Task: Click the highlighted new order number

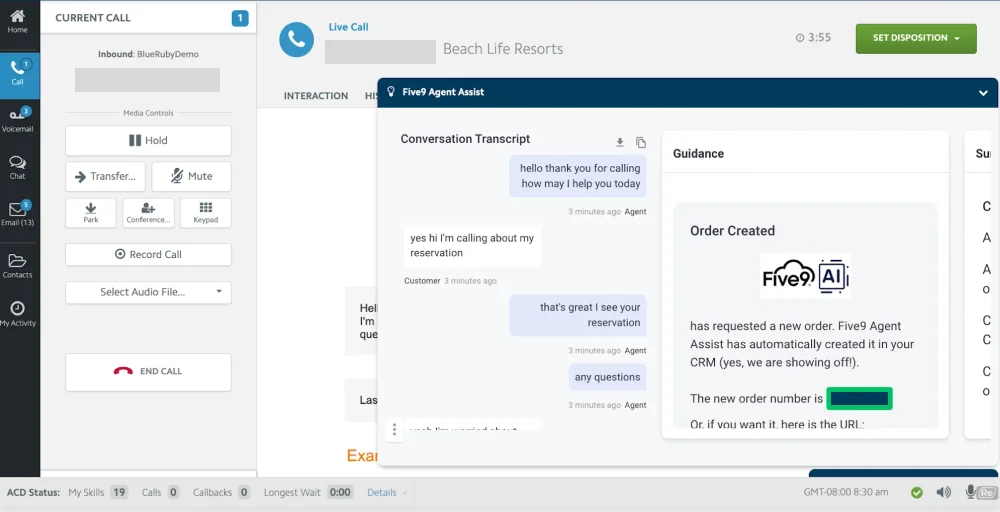Action: tap(859, 399)
